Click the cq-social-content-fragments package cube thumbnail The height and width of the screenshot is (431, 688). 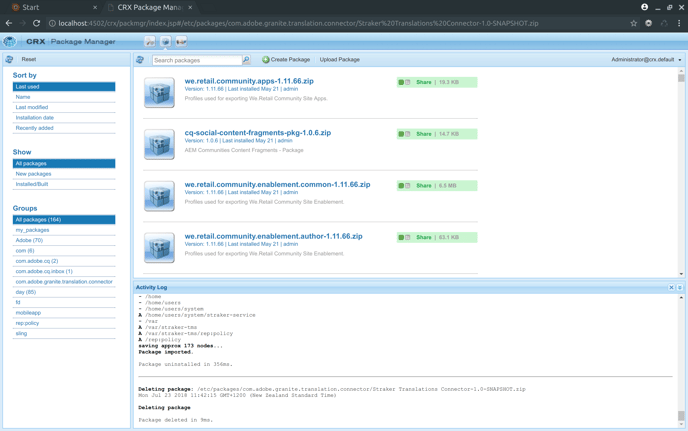pos(159,144)
